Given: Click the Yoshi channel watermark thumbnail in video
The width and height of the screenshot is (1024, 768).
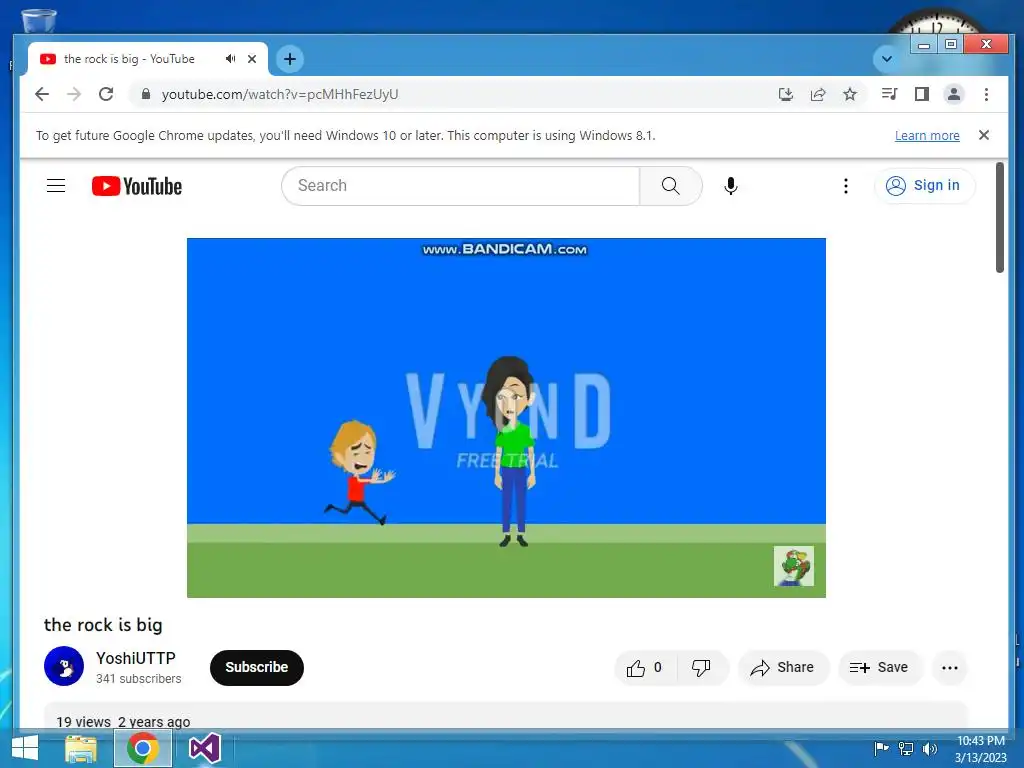Looking at the screenshot, I should coord(793,566).
